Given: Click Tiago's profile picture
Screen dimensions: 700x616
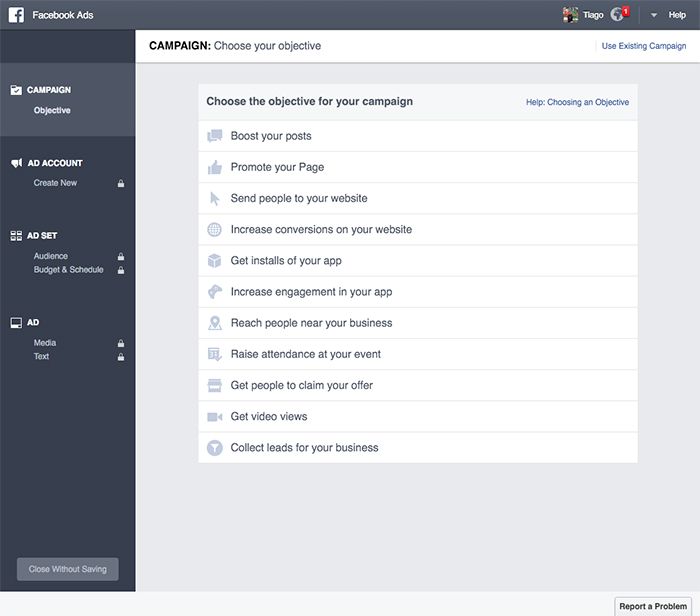Looking at the screenshot, I should click(x=570, y=15).
